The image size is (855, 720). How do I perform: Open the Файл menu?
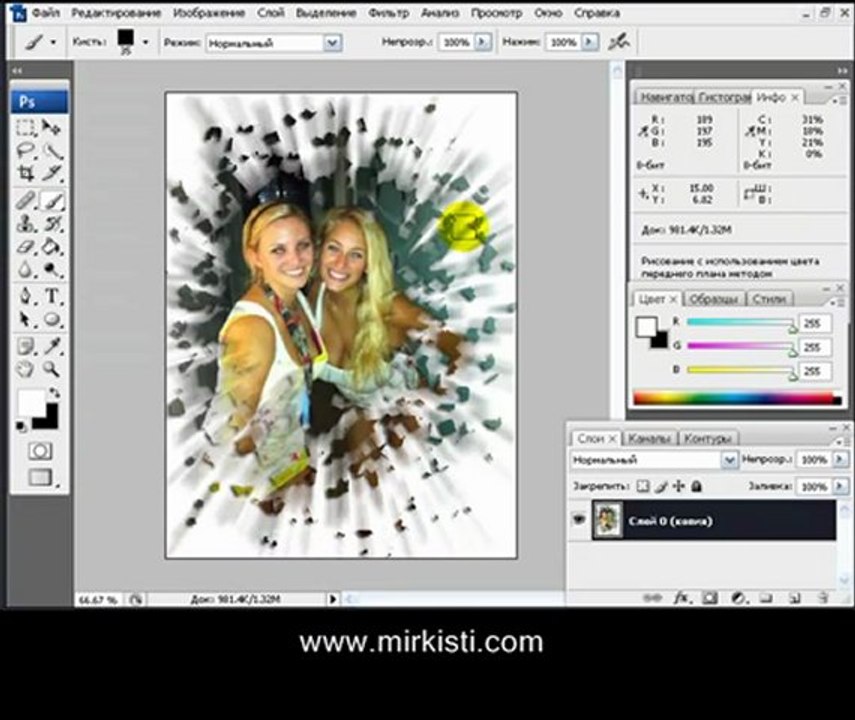pos(45,13)
